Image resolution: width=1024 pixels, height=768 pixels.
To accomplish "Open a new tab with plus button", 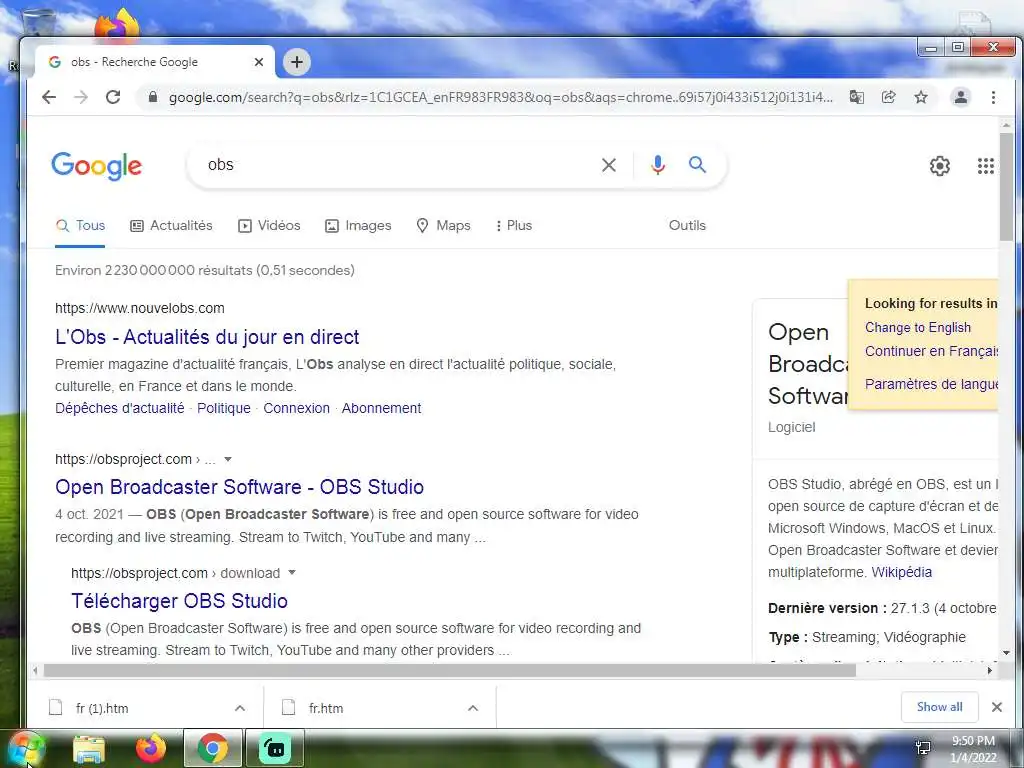I will click(296, 62).
